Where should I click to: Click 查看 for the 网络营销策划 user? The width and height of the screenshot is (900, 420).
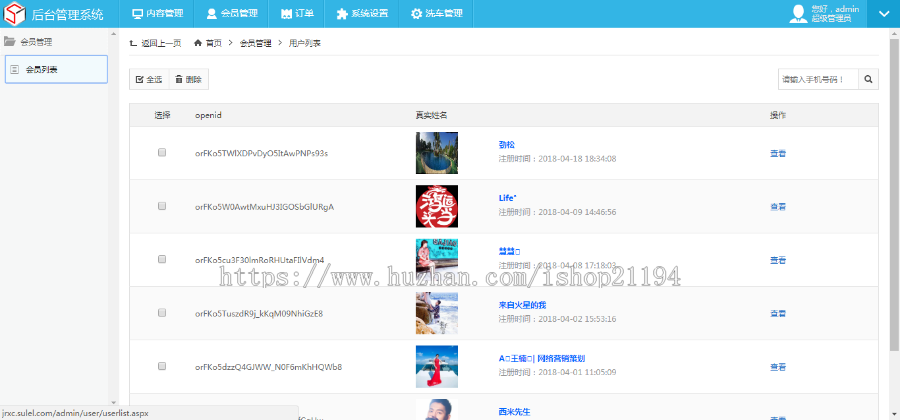tap(778, 367)
